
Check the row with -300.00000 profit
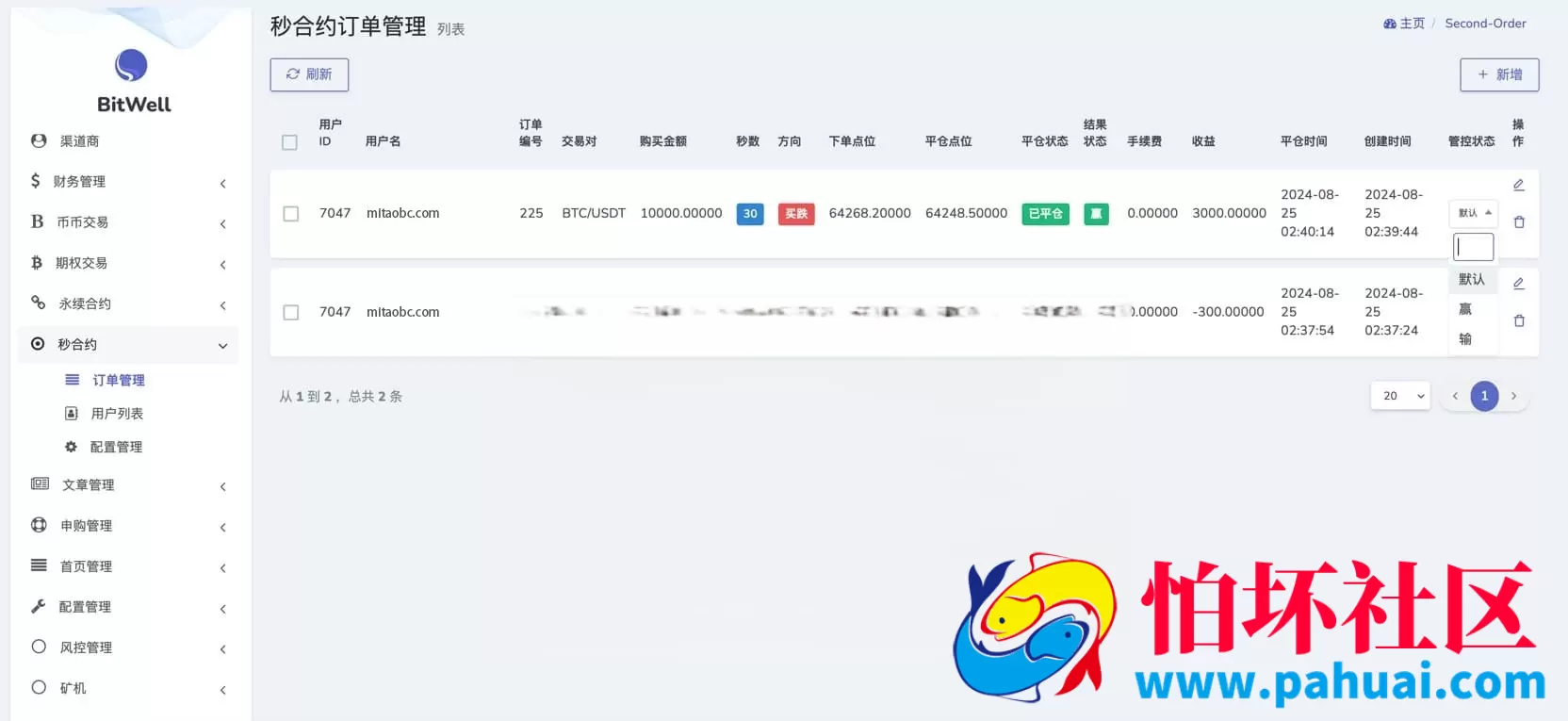point(291,312)
